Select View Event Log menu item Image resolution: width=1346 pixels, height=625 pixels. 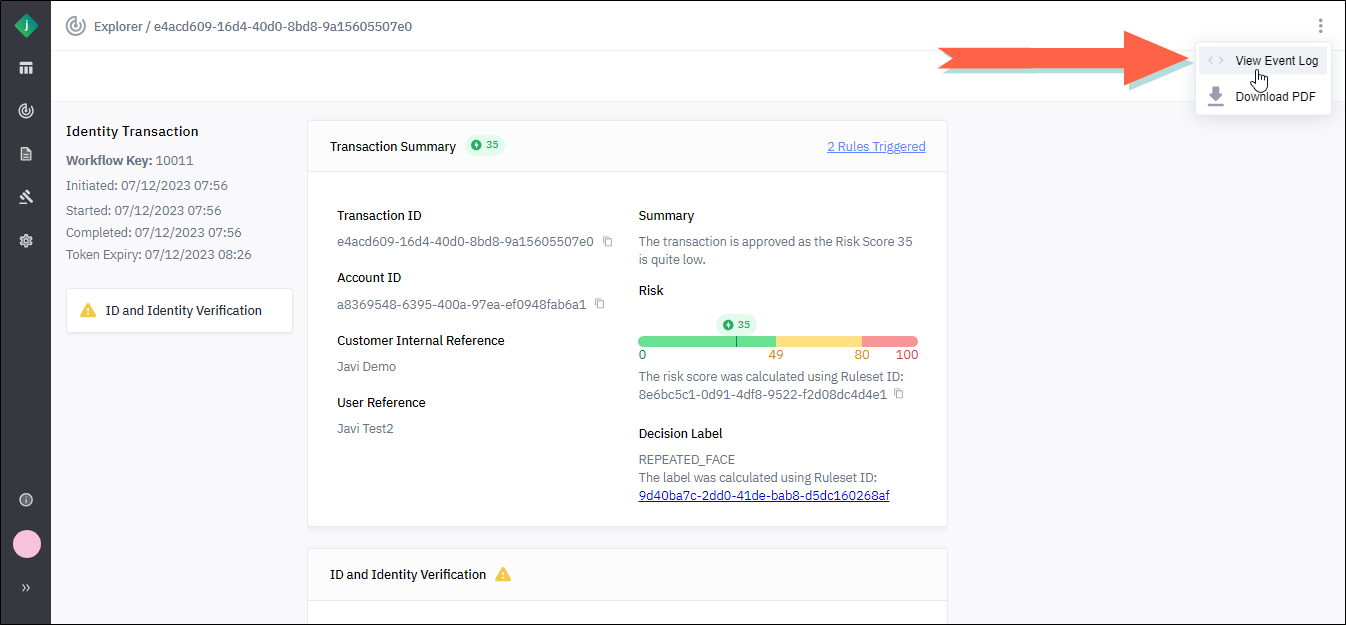[1275, 61]
